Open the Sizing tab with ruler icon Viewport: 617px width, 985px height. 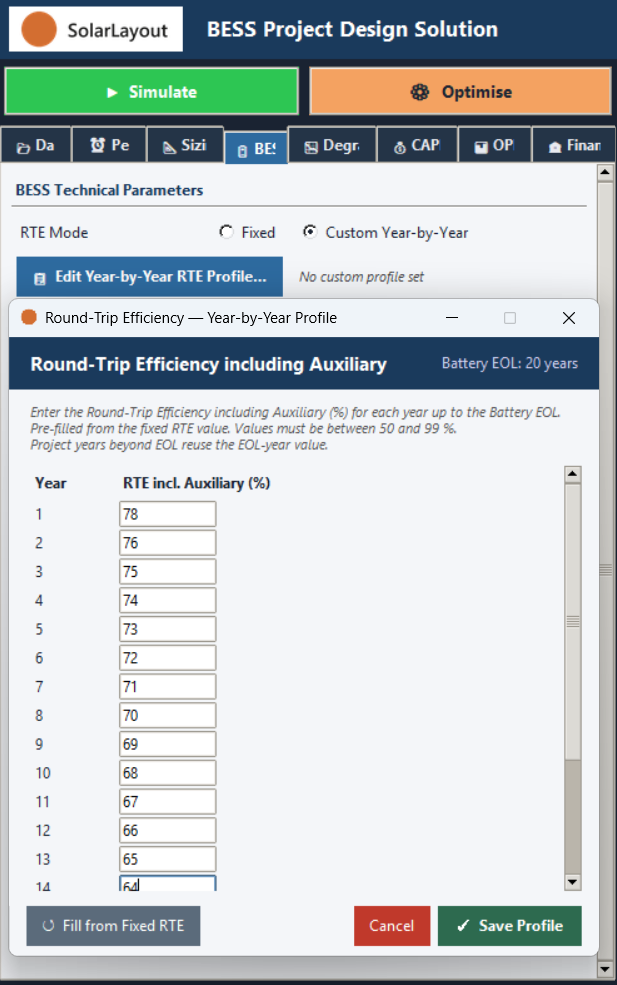point(185,145)
